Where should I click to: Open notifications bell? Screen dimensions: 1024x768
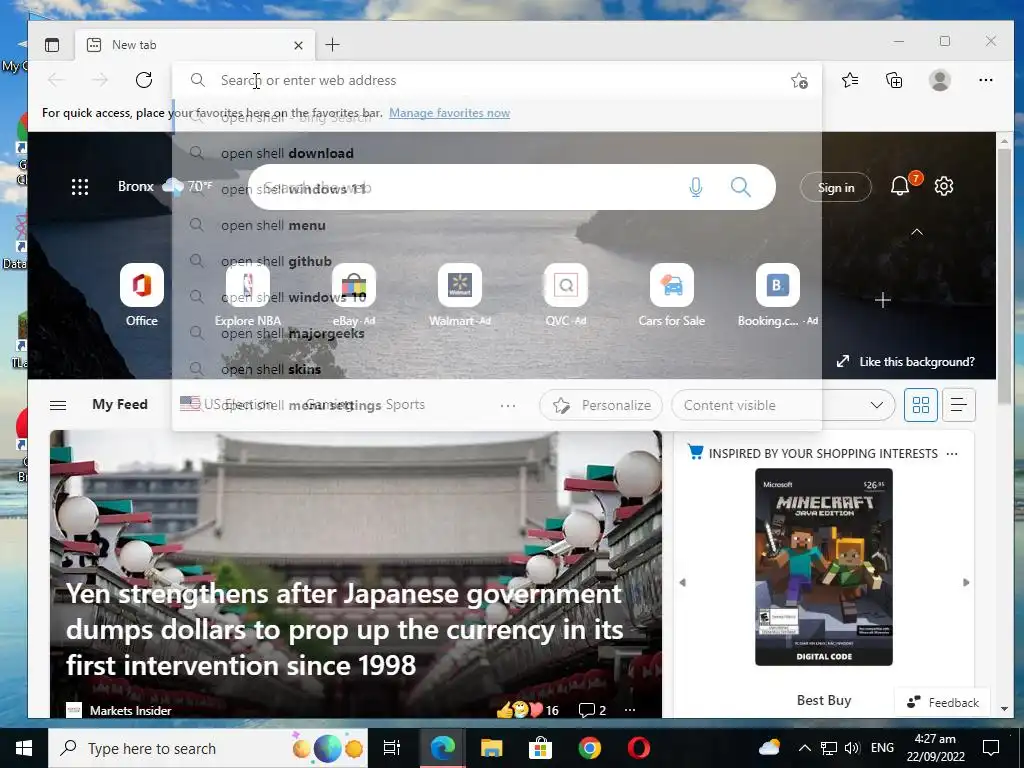(901, 186)
